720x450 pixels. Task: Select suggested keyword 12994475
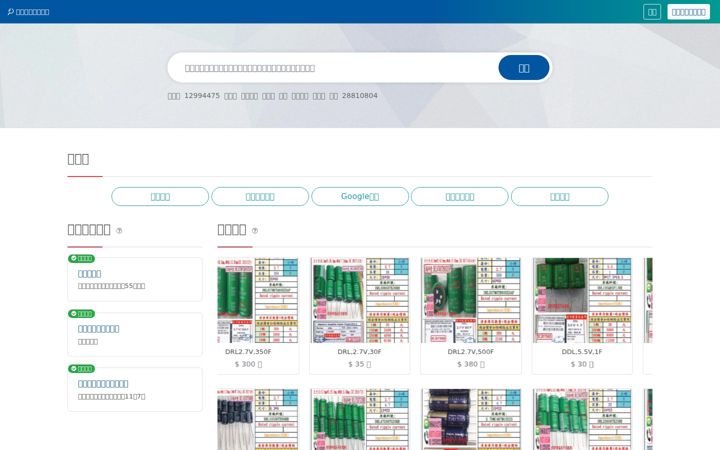202,96
